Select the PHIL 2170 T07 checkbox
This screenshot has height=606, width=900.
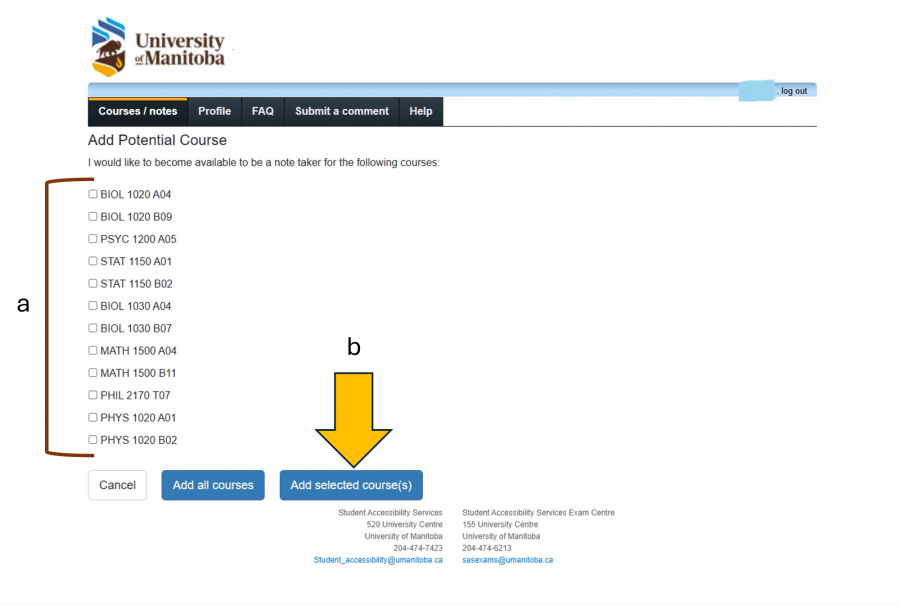coord(92,395)
